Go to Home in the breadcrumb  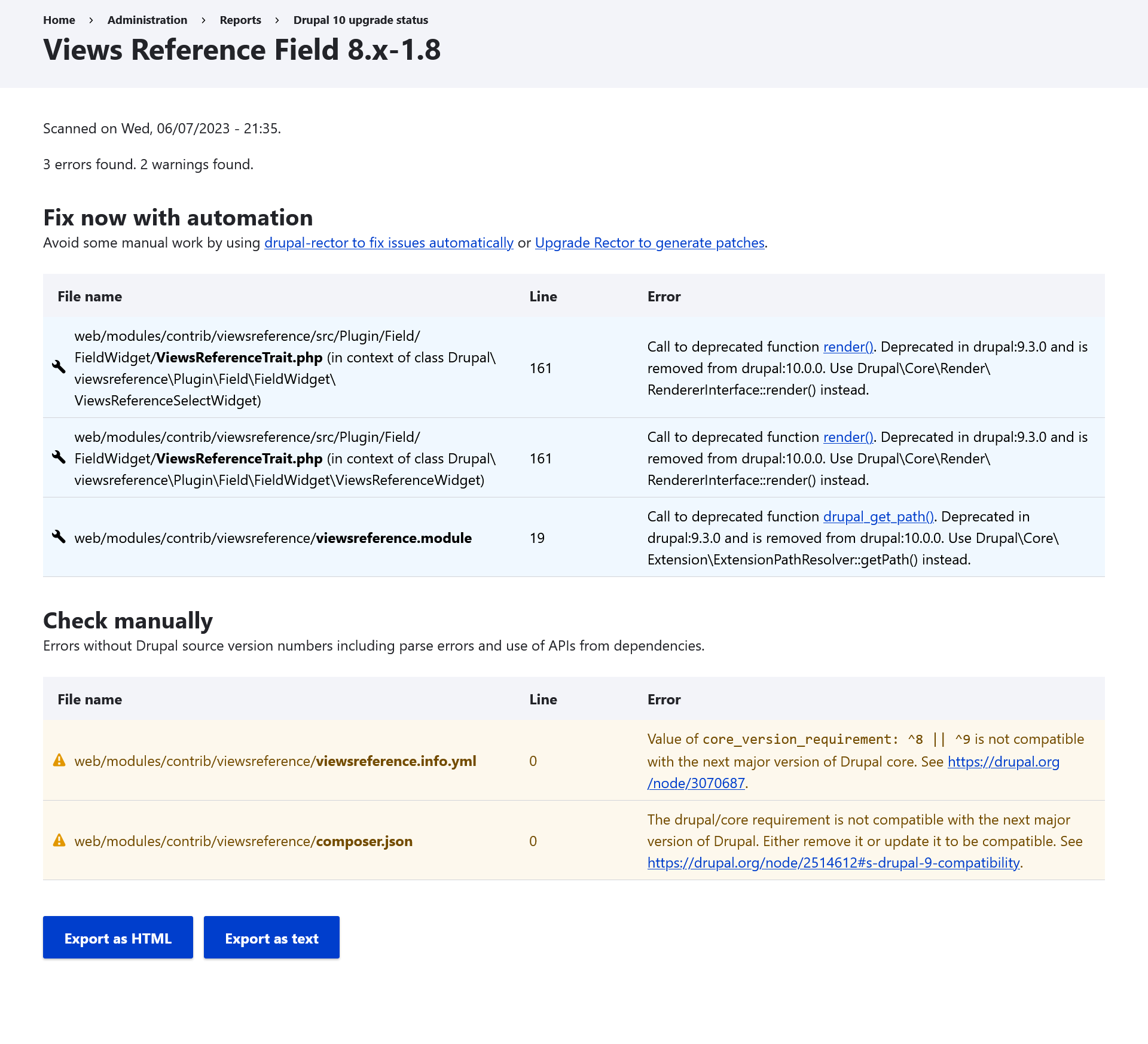(x=59, y=20)
